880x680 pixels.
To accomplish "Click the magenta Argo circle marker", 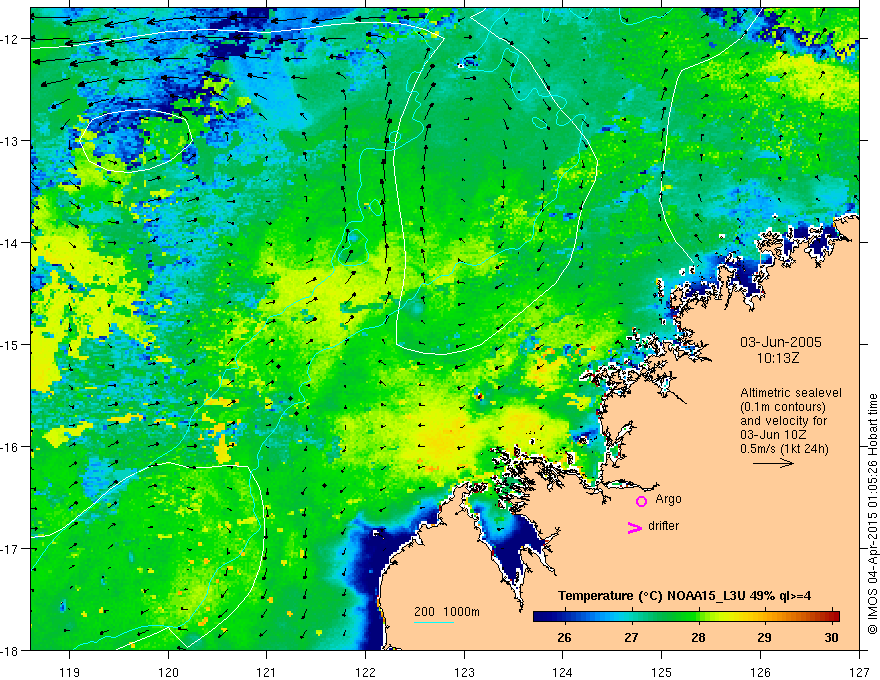I will pos(641,501).
